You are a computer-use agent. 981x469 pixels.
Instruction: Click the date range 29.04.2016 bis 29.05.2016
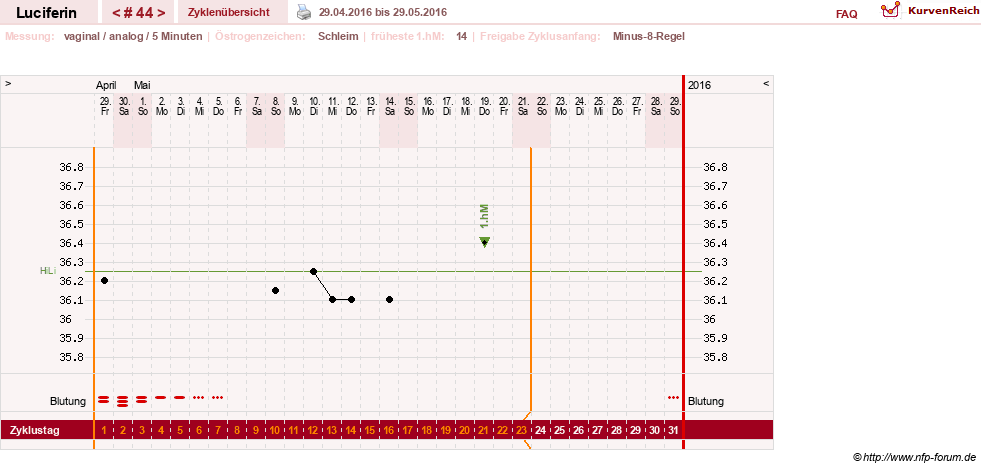pos(383,13)
